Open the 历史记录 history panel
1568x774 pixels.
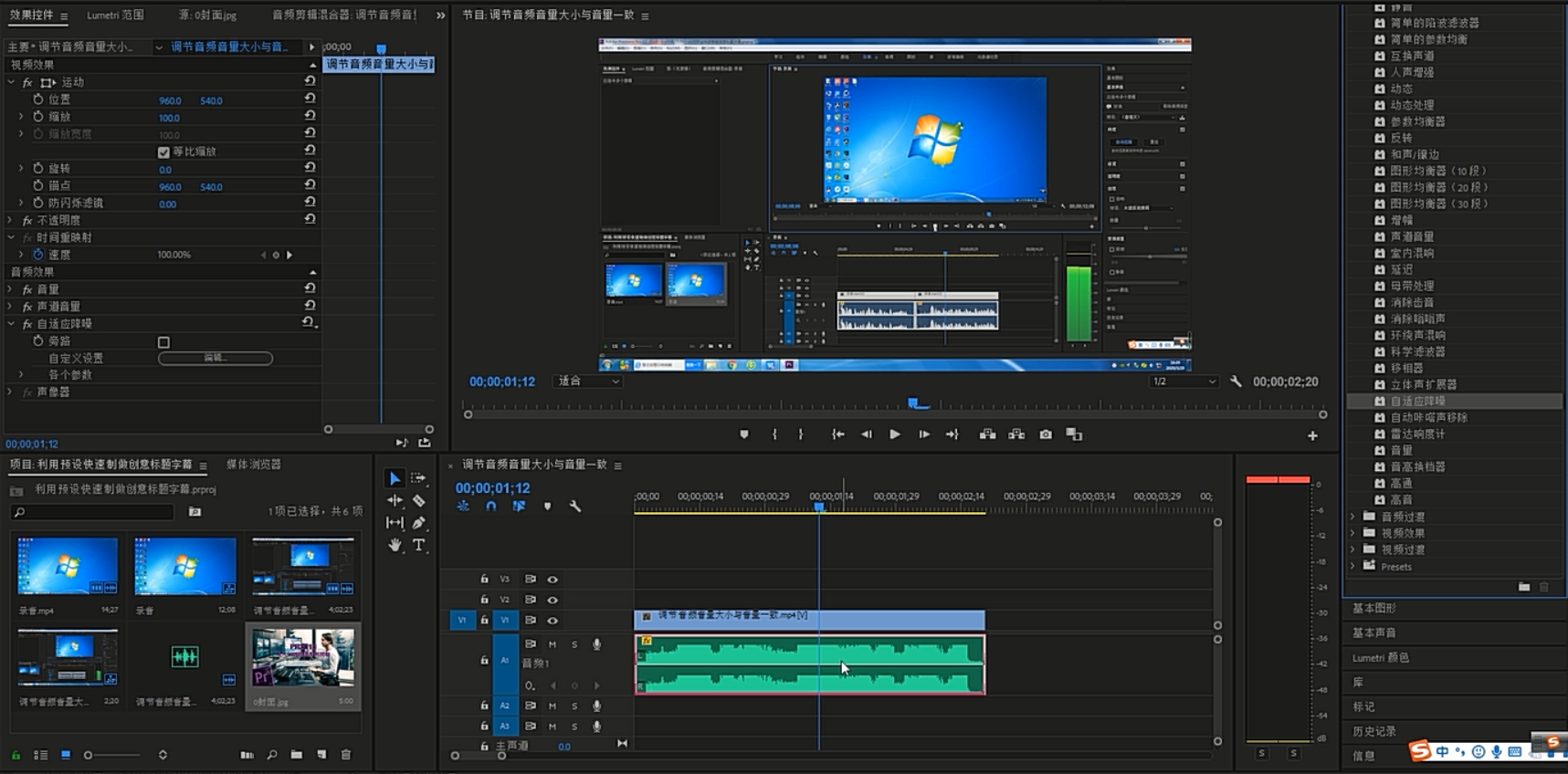pyautogui.click(x=1373, y=731)
